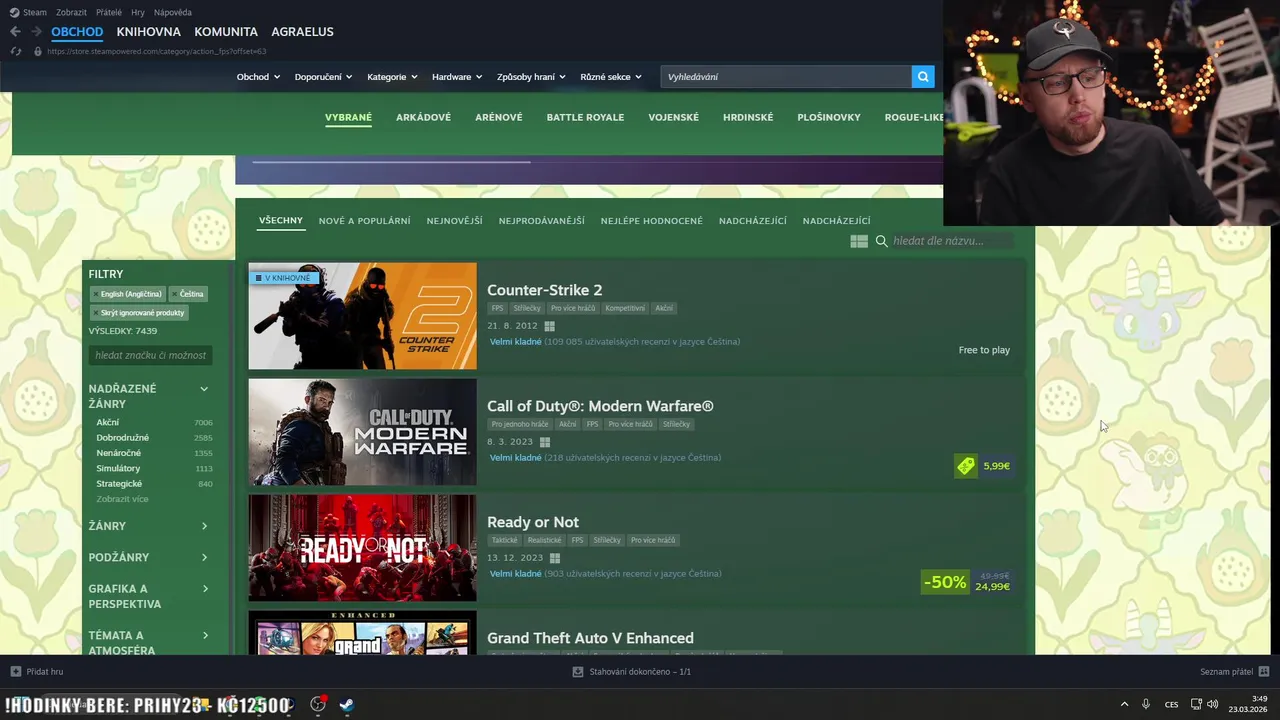Open Steam from the taskbar icon
This screenshot has height=720, width=1280.
(346, 704)
